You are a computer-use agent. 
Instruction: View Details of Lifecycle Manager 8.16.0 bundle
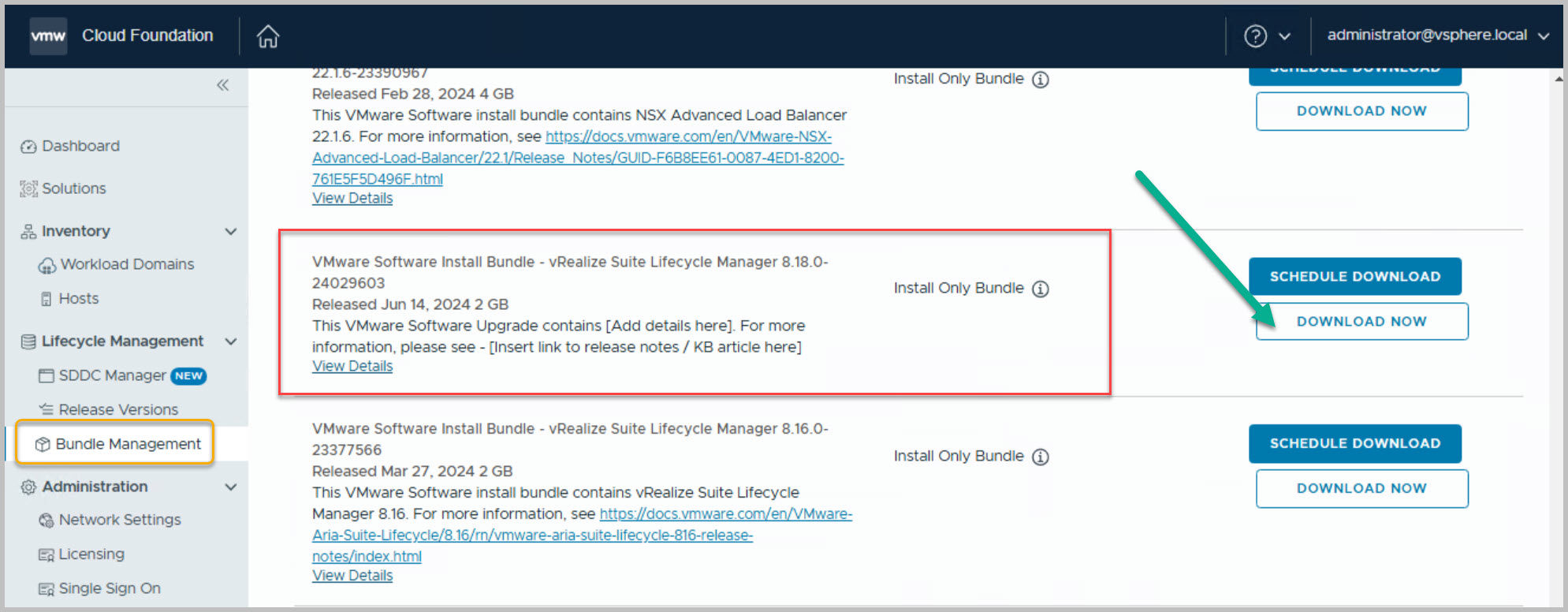coord(352,576)
